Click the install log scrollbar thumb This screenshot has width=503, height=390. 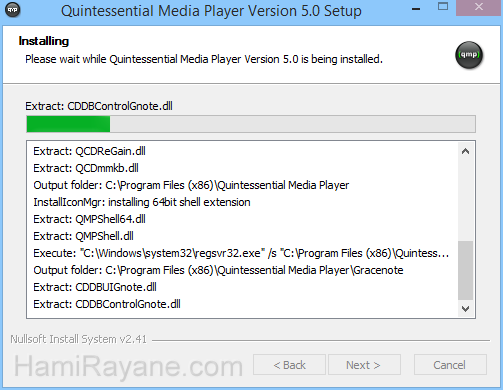point(466,270)
